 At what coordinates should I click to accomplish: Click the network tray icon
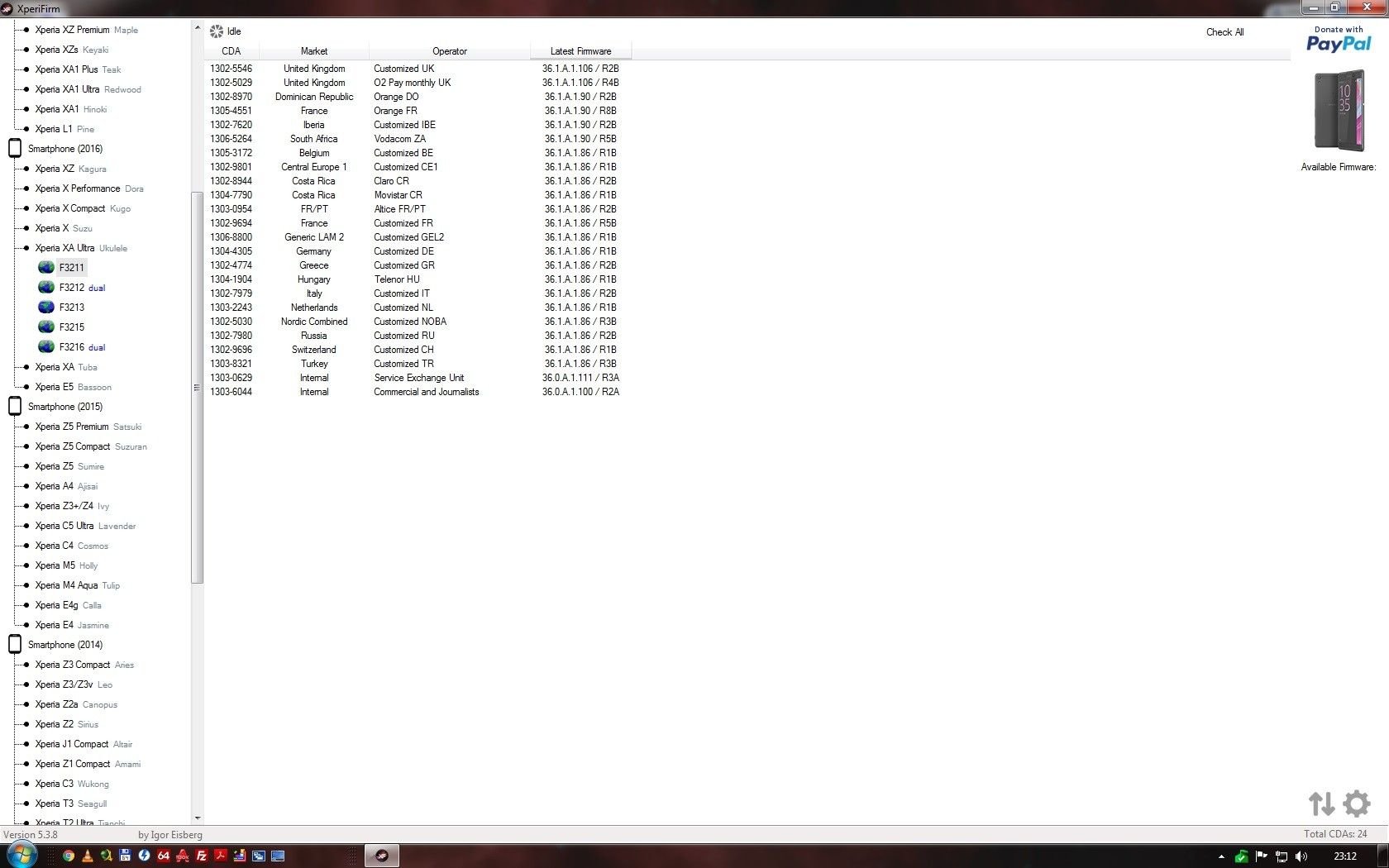point(1282,856)
